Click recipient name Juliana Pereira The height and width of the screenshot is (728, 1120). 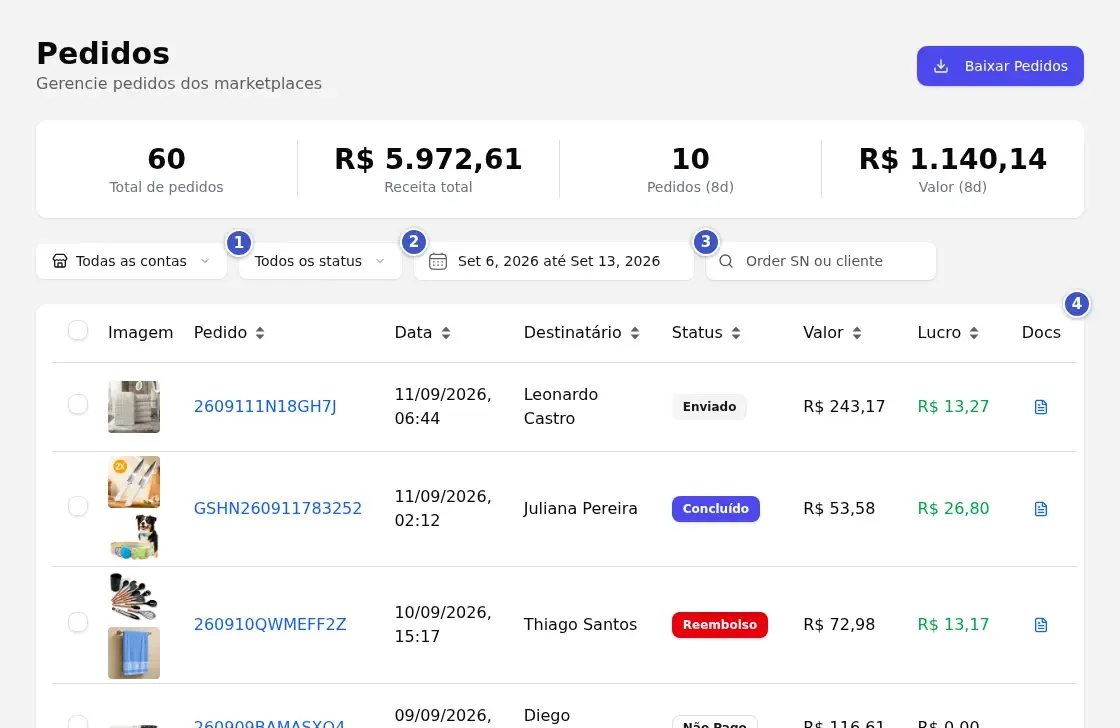click(x=580, y=509)
